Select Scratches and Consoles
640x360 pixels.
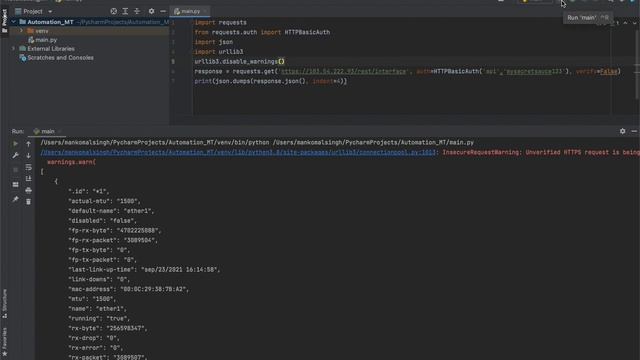click(60, 58)
